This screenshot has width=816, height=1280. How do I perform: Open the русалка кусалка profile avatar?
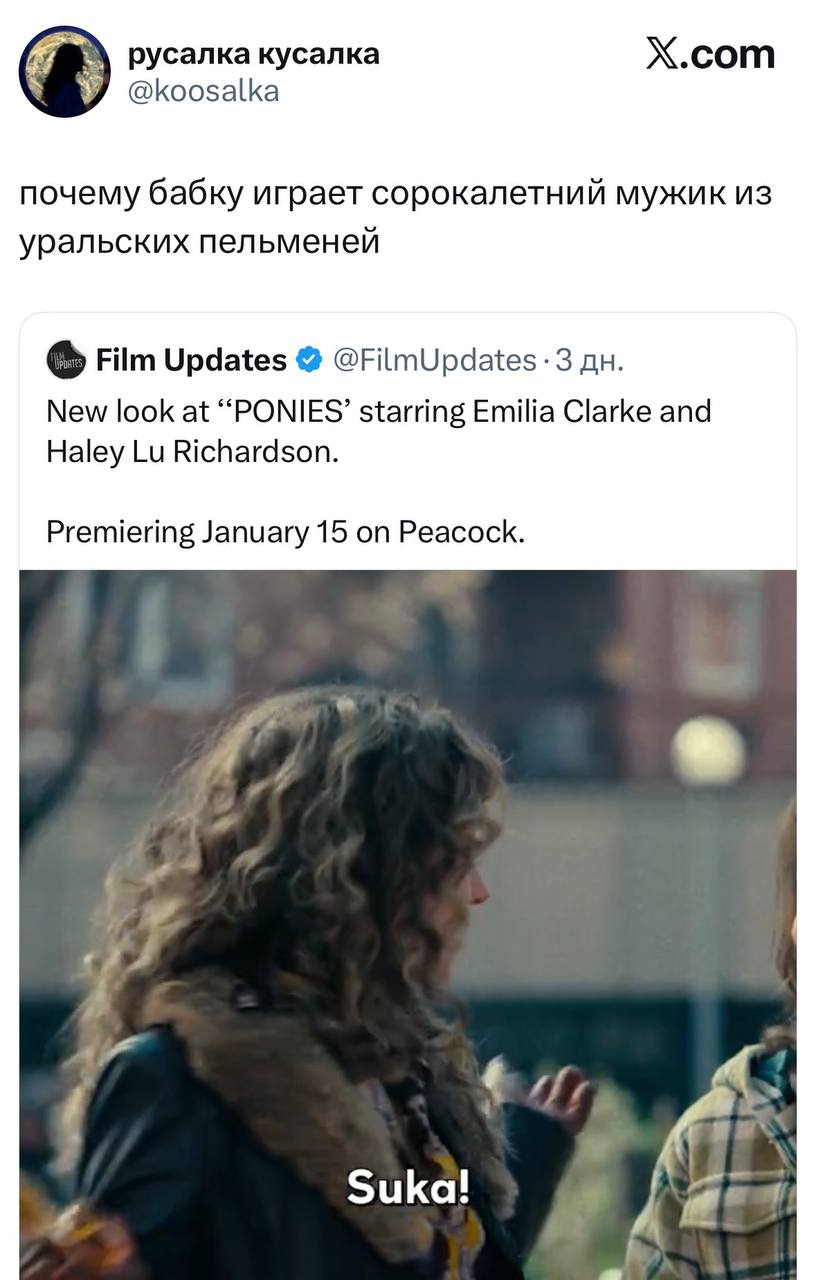(x=64, y=72)
